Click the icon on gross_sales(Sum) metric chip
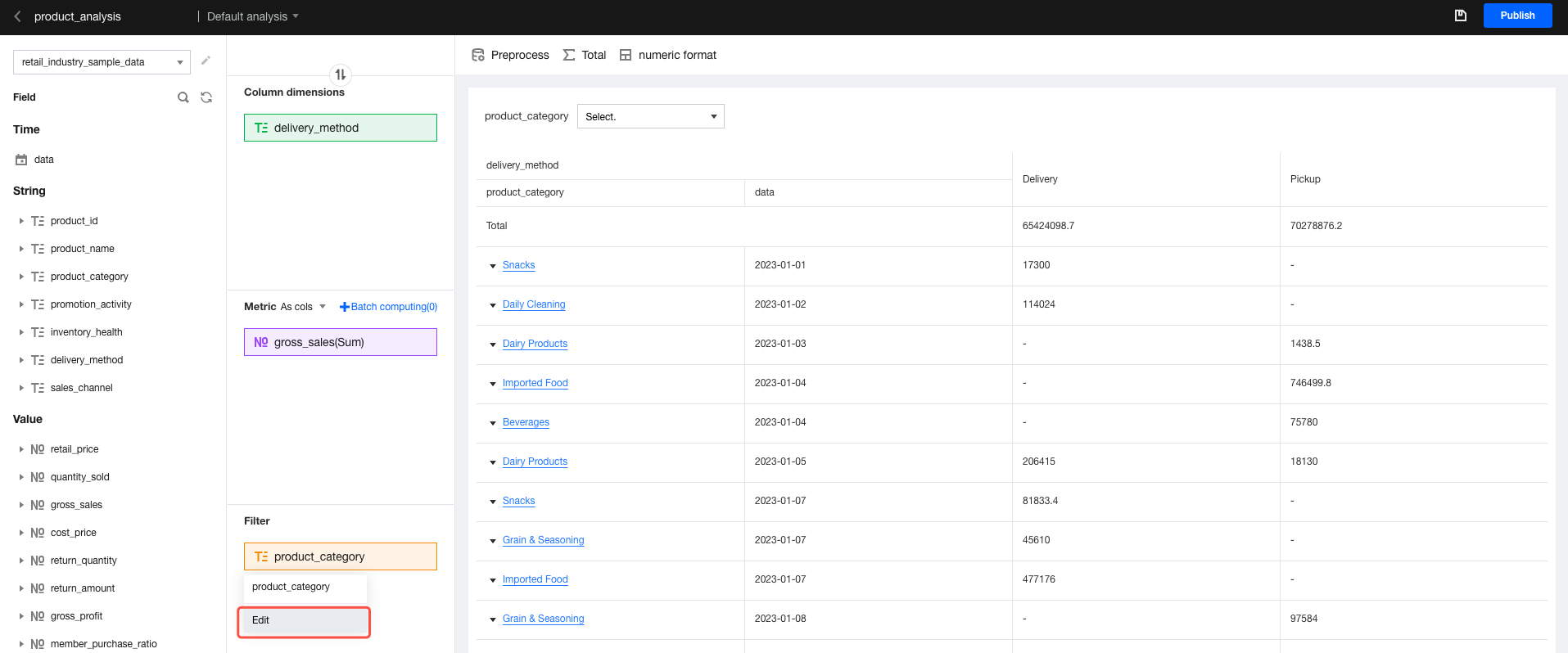 (x=261, y=342)
